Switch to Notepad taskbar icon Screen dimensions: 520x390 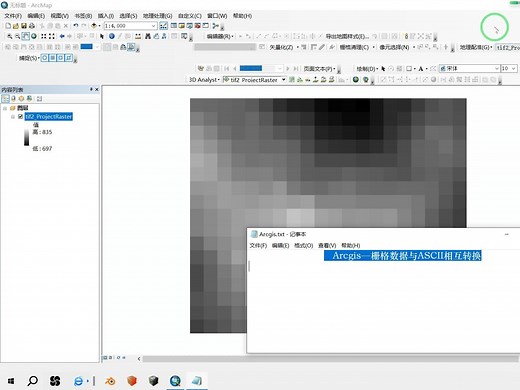click(x=197, y=381)
